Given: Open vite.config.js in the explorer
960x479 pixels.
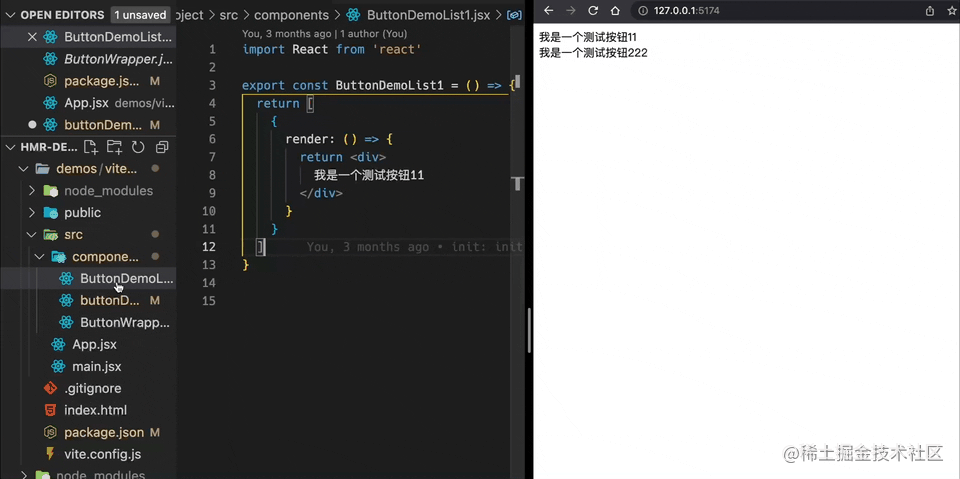Looking at the screenshot, I should [102, 454].
